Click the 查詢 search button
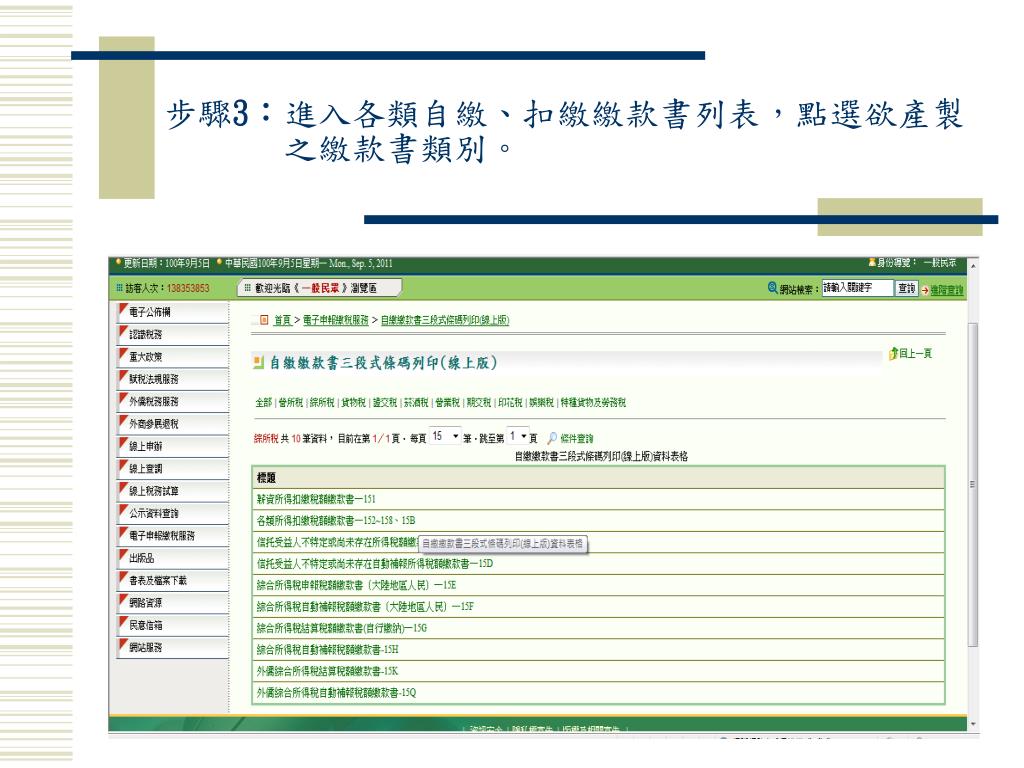 pyautogui.click(x=906, y=288)
